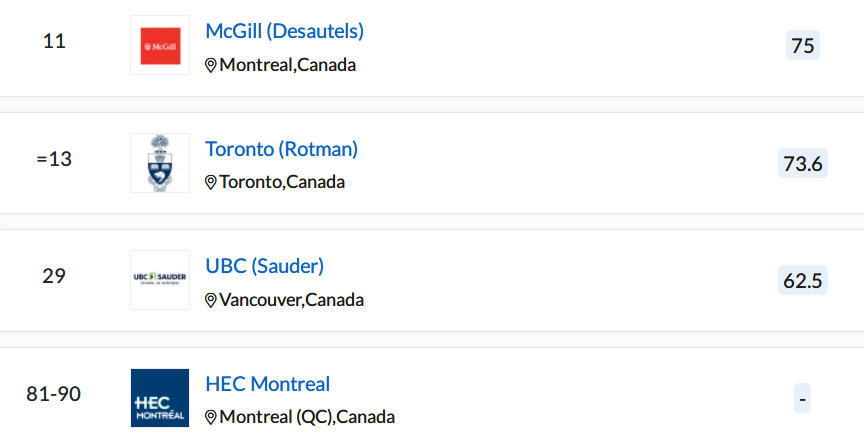Click the score badge showing 73.6
This screenshot has height=441, width=864.
[803, 163]
